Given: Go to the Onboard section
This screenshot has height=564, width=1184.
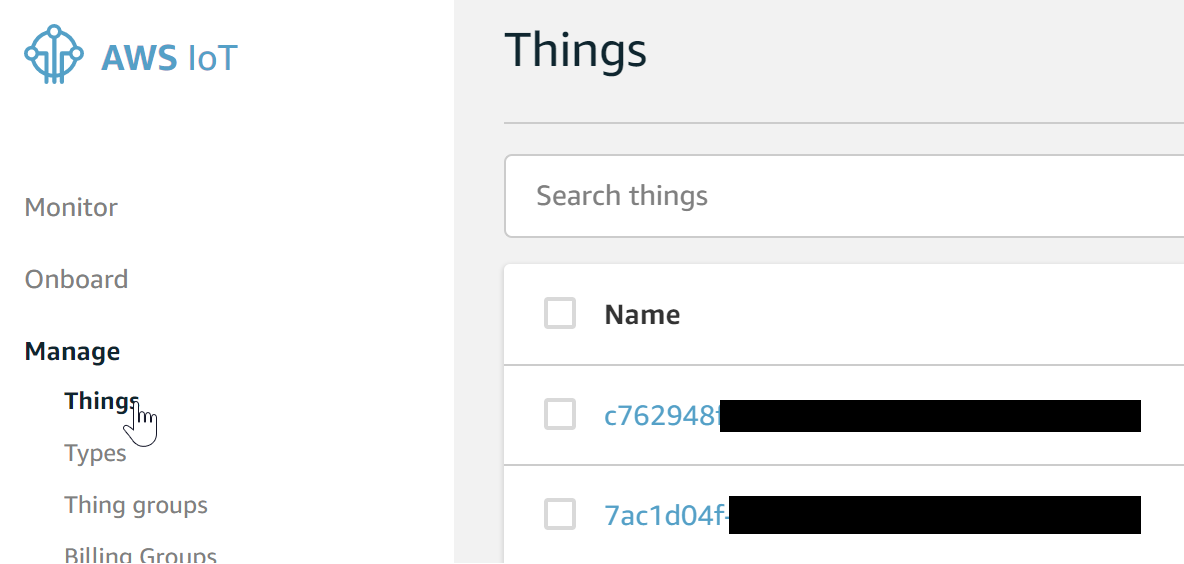Looking at the screenshot, I should pos(76,279).
